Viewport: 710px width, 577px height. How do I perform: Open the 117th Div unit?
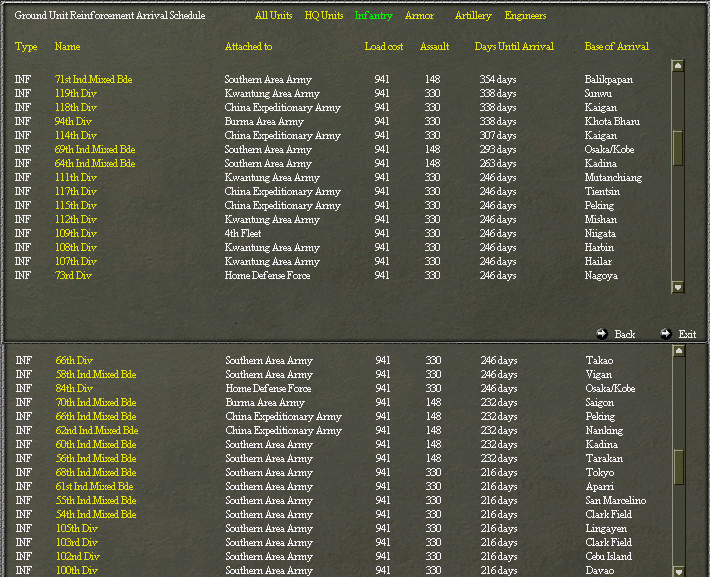pyautogui.click(x=76, y=192)
